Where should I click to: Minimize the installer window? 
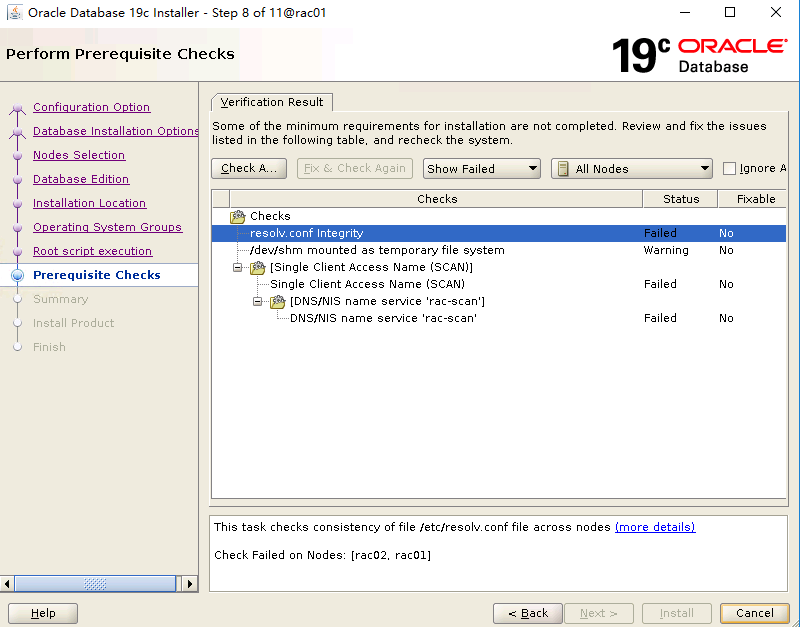point(685,12)
